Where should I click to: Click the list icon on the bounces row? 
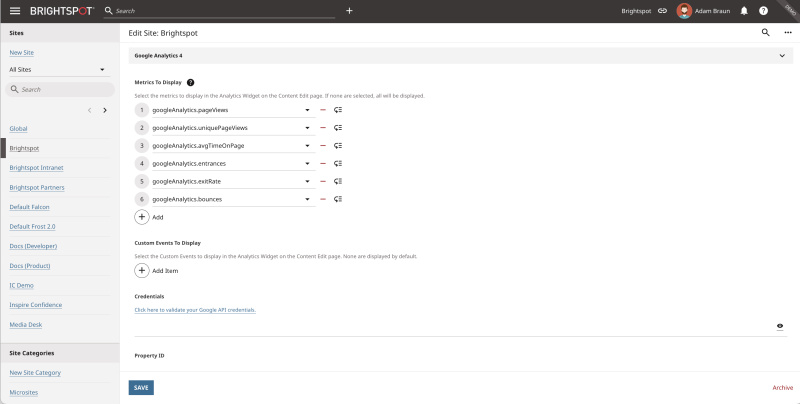click(338, 199)
